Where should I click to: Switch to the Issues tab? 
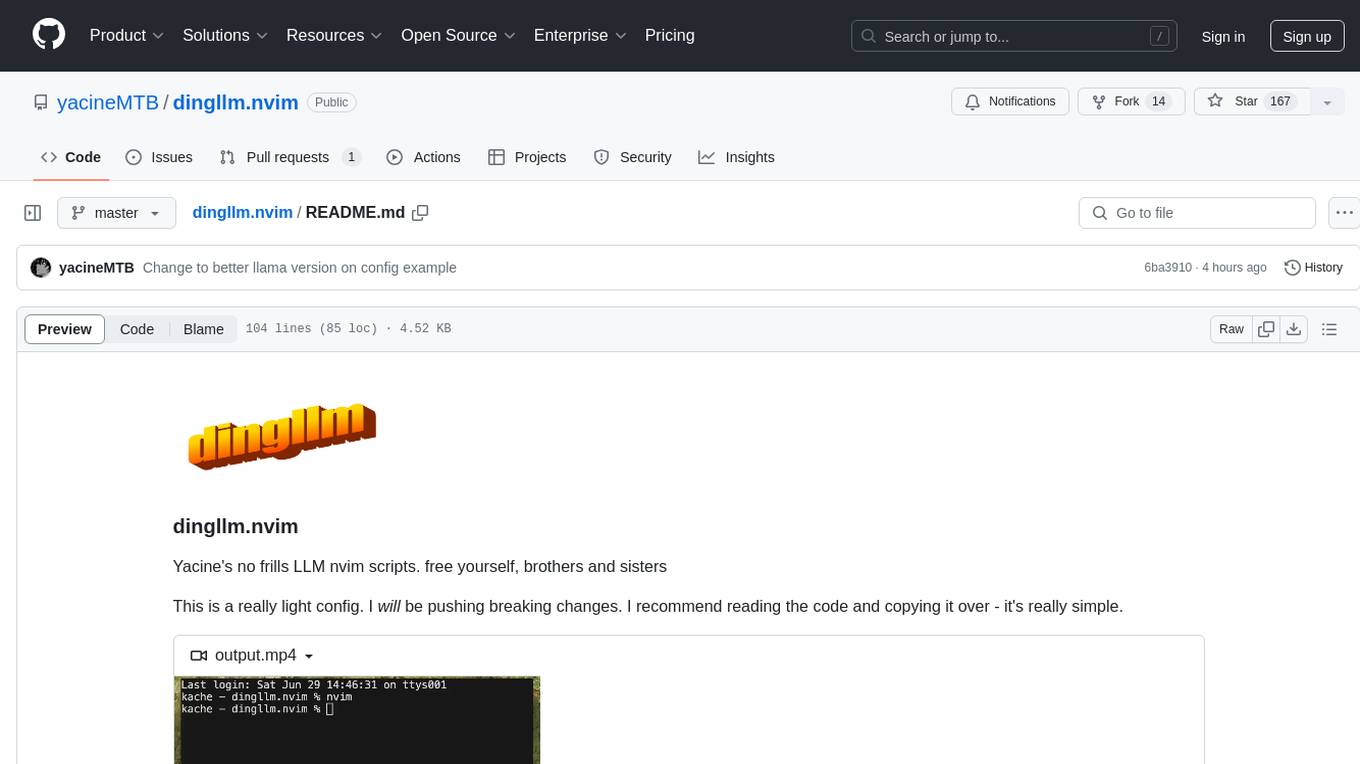click(x=159, y=157)
